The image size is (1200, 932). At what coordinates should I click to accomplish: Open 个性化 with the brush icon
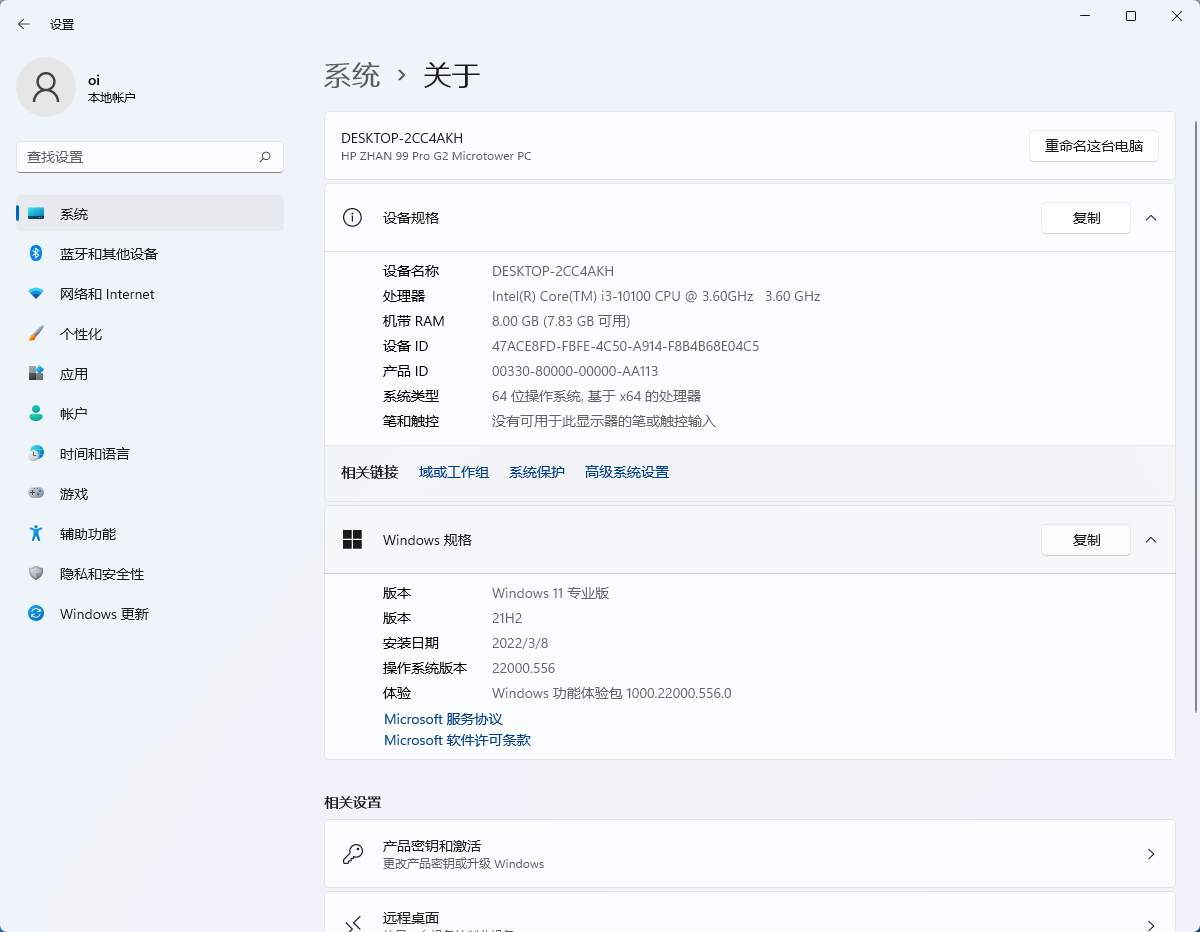click(x=35, y=333)
